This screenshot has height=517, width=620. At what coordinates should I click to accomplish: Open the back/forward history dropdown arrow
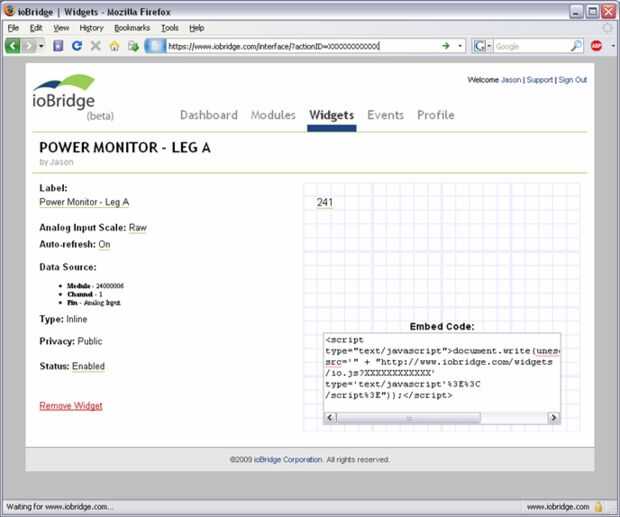pos(42,46)
